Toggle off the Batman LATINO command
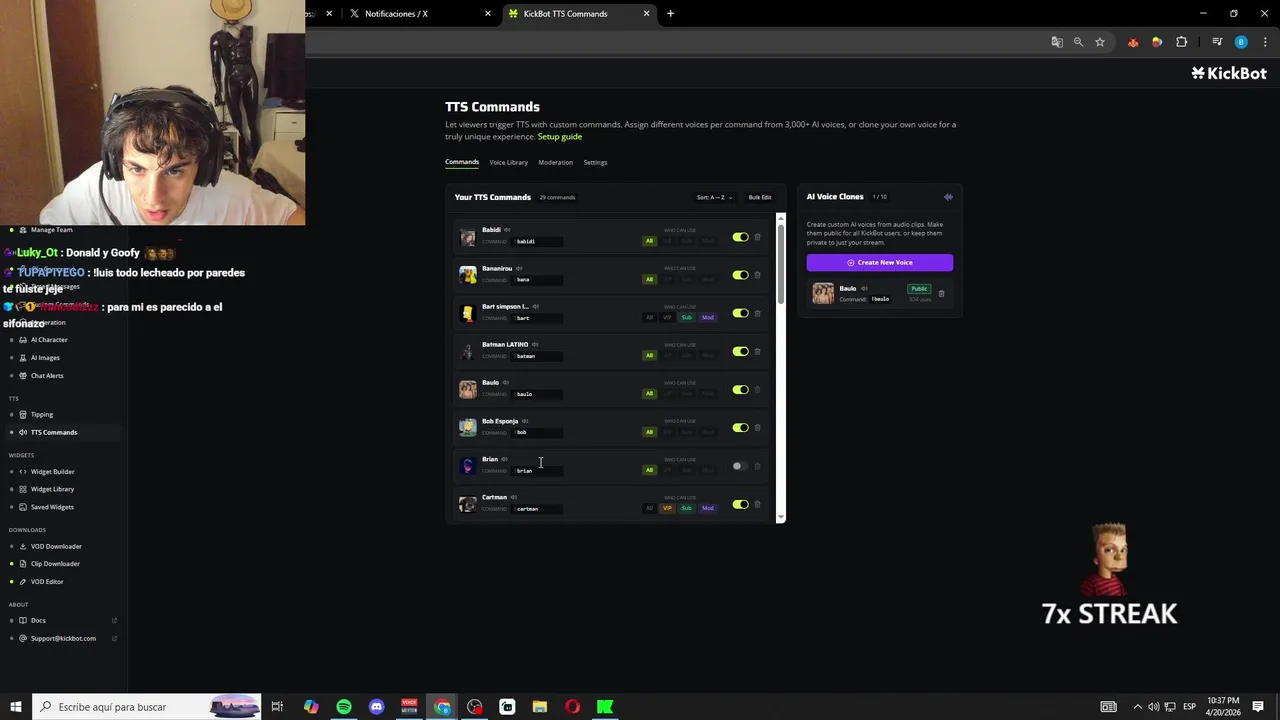1280x720 pixels. (740, 351)
